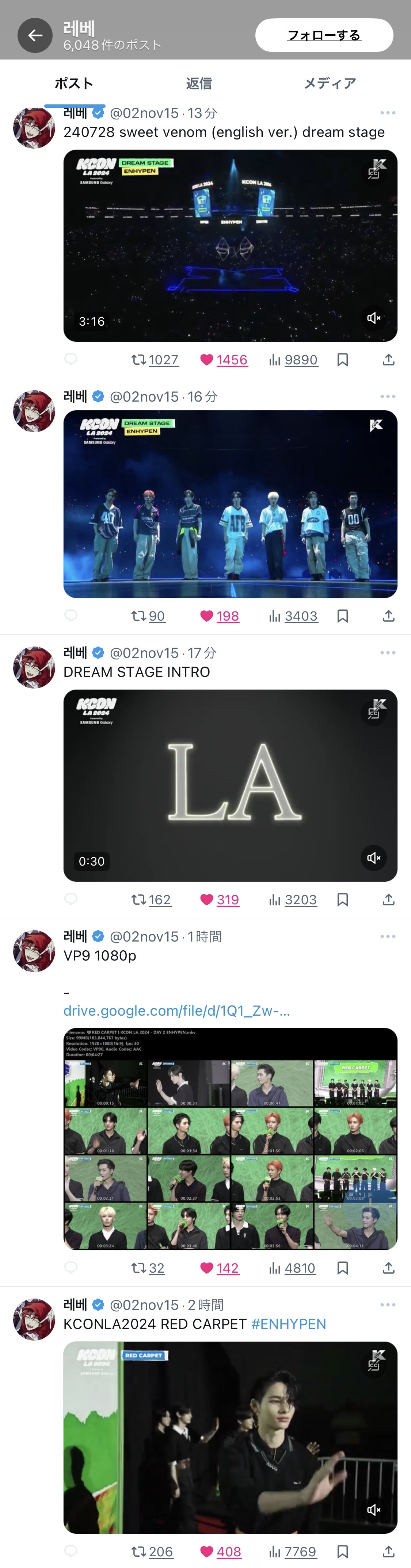Unmute the DREAM STAGE INTRO video

point(373,858)
